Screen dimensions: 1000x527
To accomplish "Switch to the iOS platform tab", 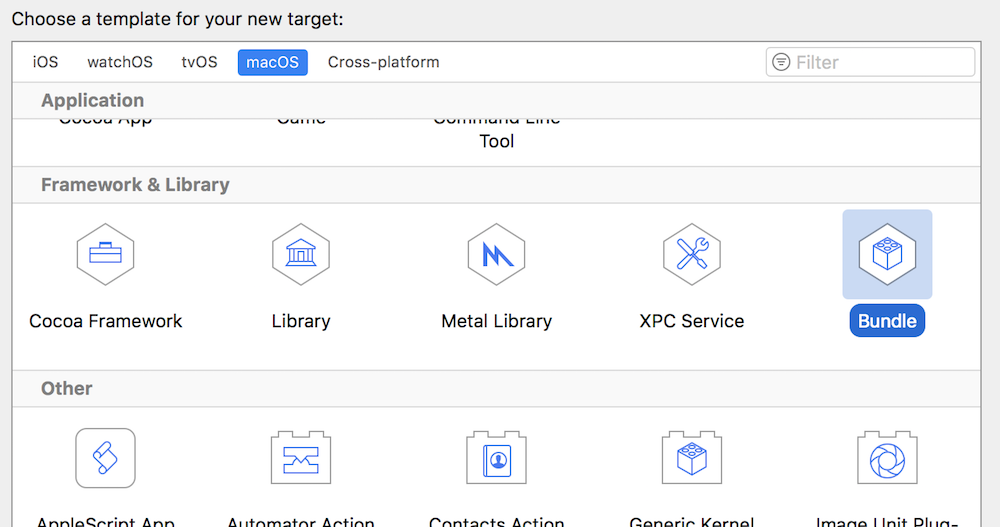I will tap(45, 62).
